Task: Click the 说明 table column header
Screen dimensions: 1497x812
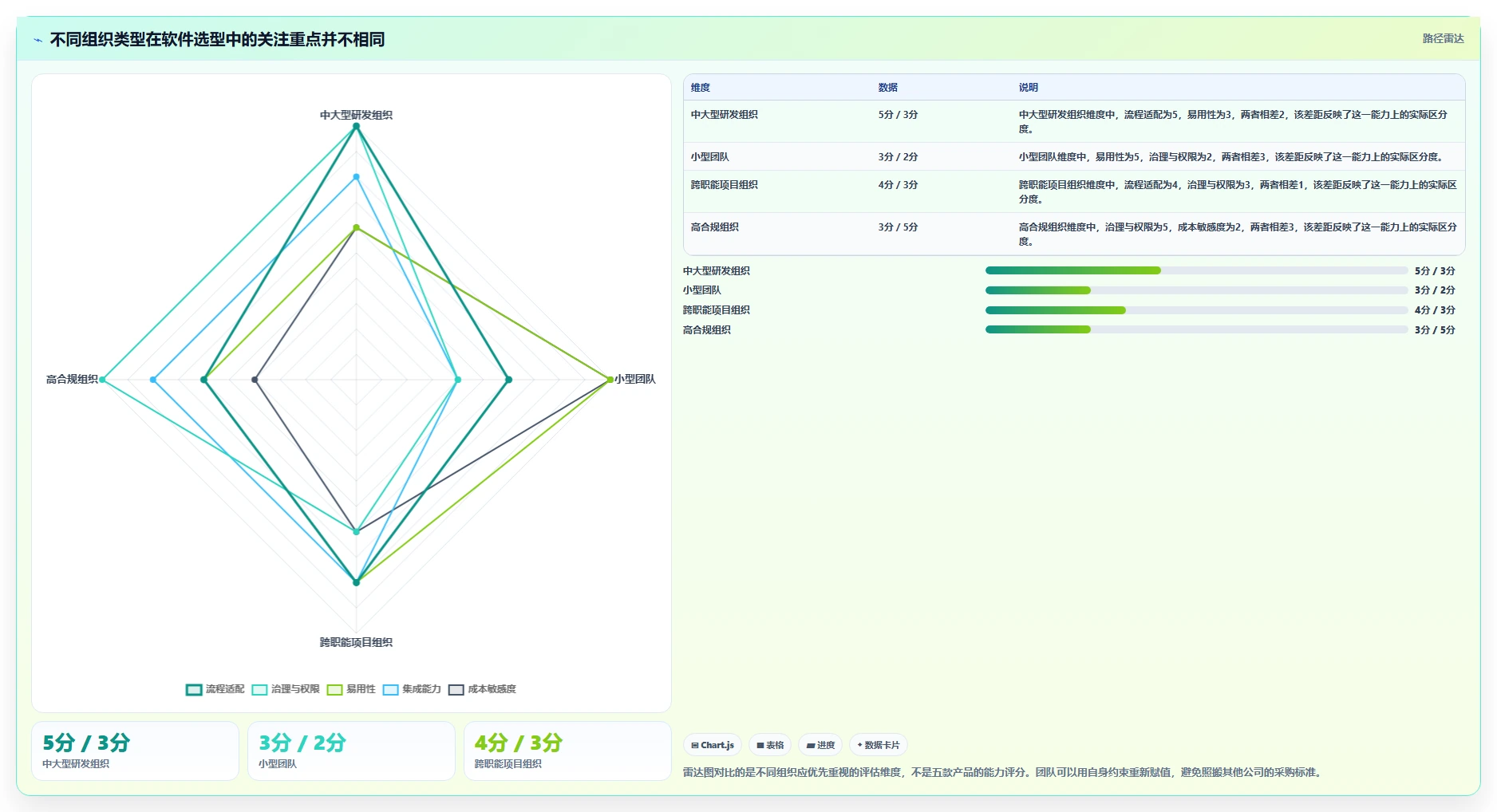Action: coord(1029,88)
